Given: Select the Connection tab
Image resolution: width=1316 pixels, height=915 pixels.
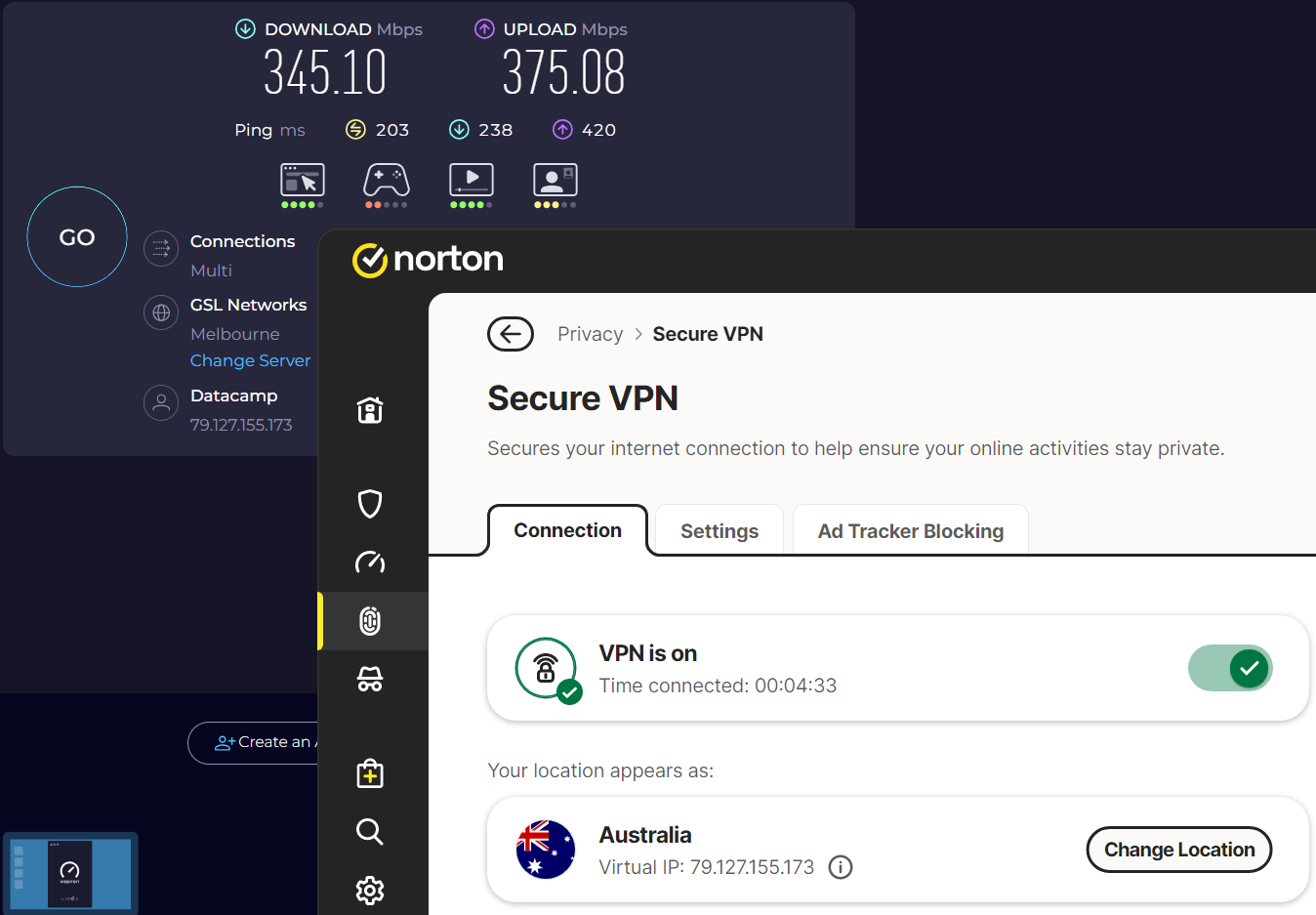Looking at the screenshot, I should click(567, 530).
